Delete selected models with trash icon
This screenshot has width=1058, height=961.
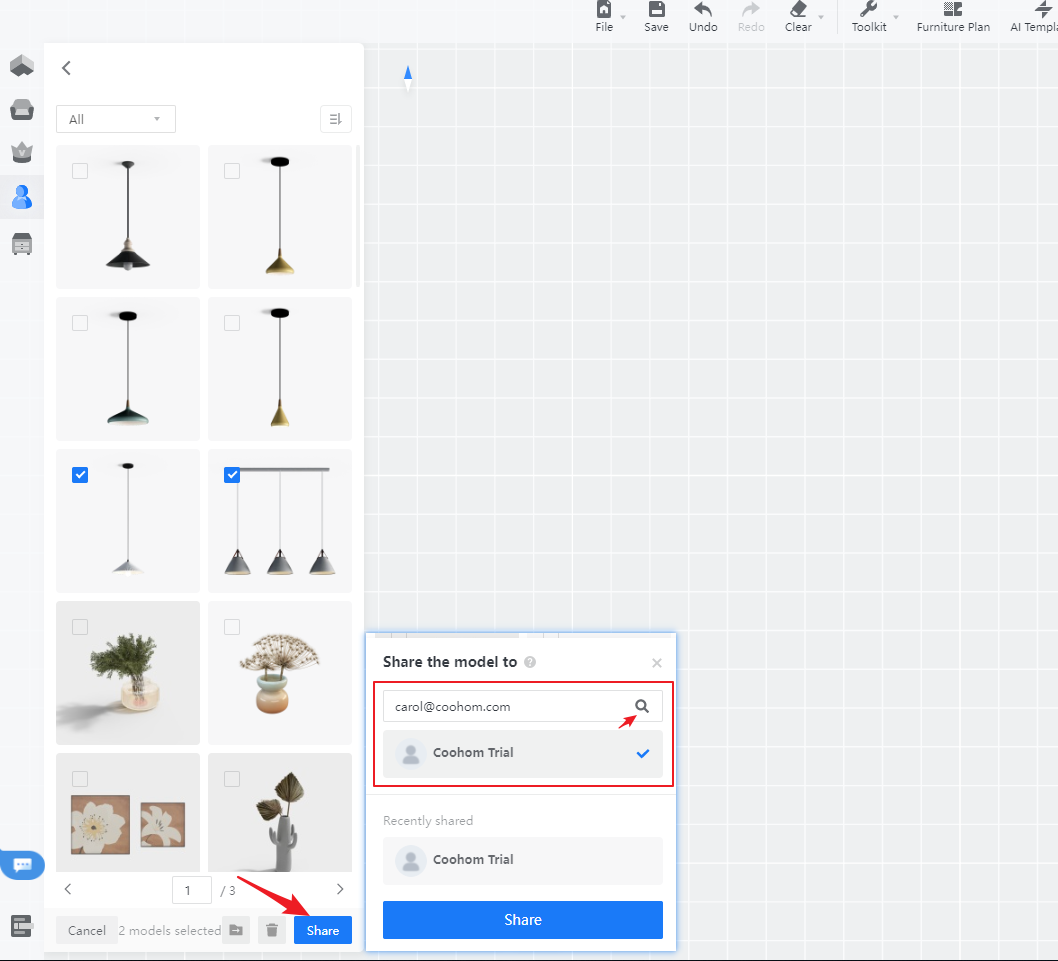(x=272, y=930)
